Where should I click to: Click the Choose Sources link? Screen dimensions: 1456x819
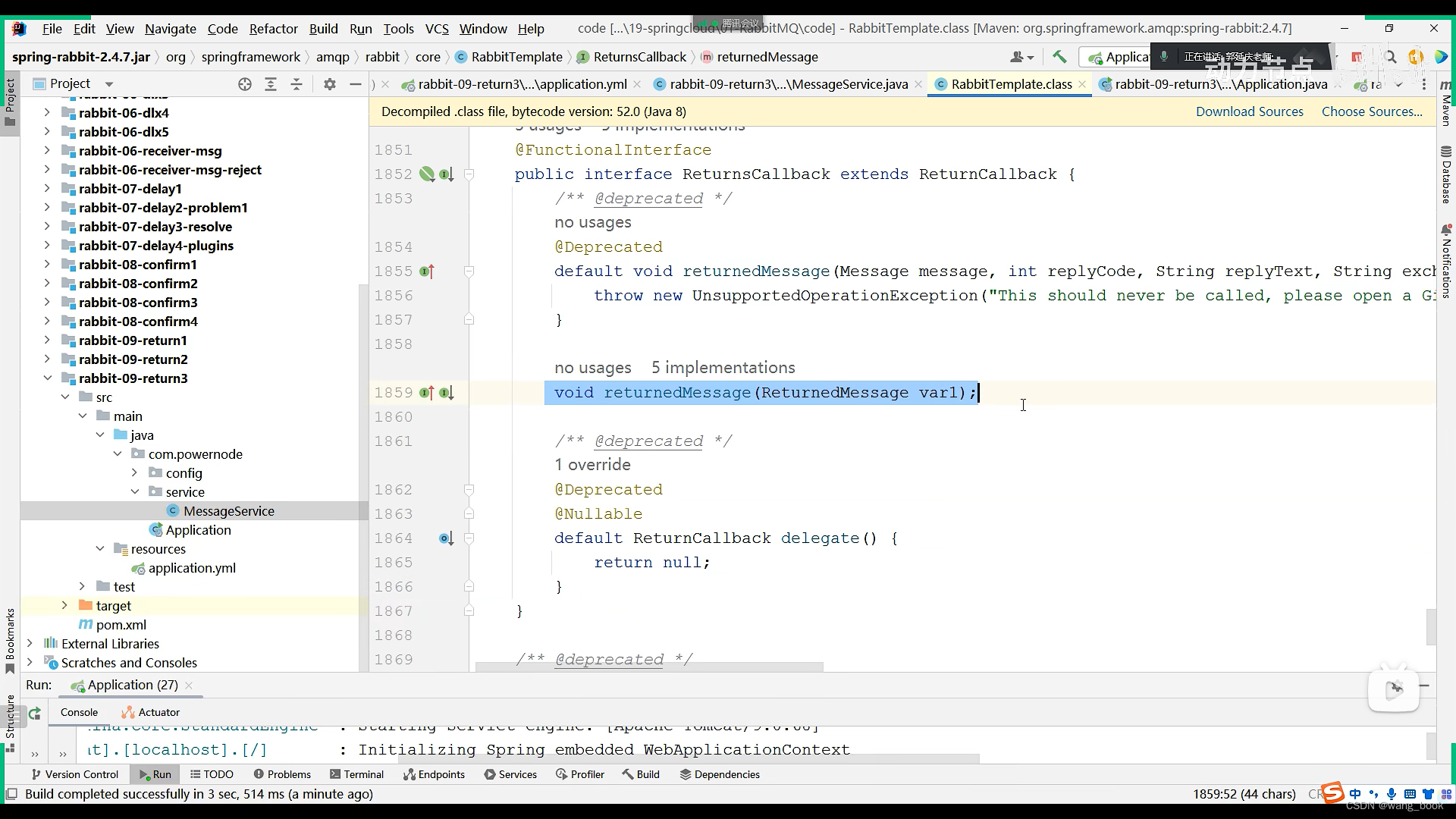[x=1372, y=111]
